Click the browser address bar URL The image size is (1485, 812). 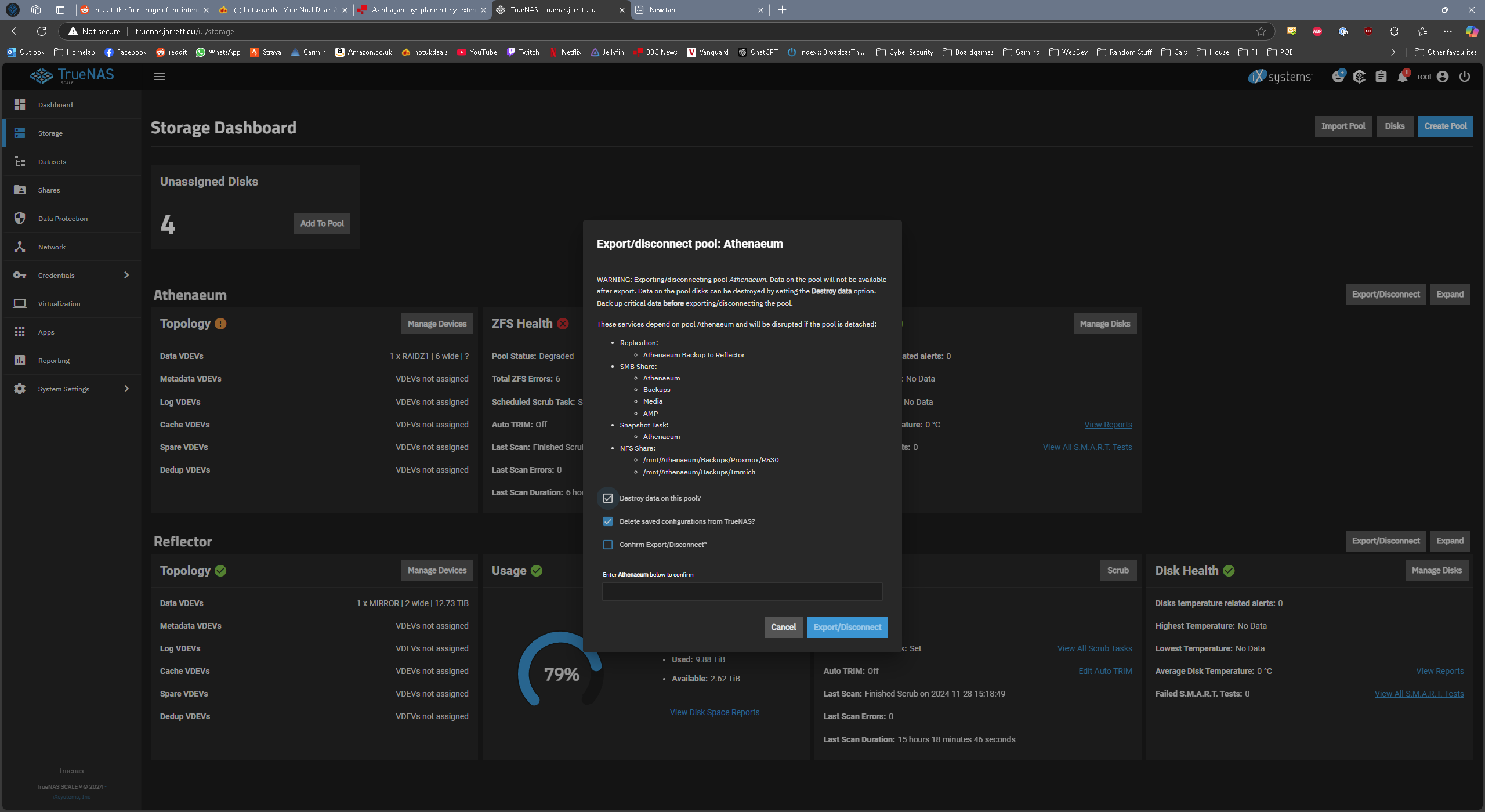point(185,31)
